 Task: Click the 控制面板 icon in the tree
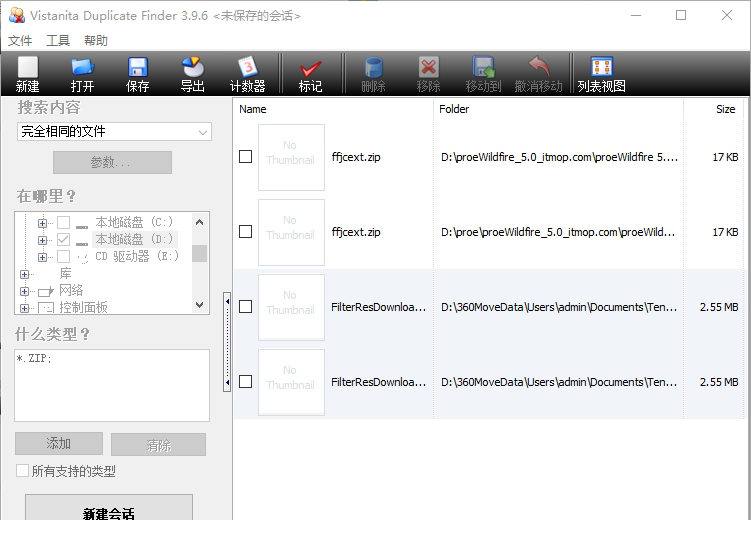(46, 308)
